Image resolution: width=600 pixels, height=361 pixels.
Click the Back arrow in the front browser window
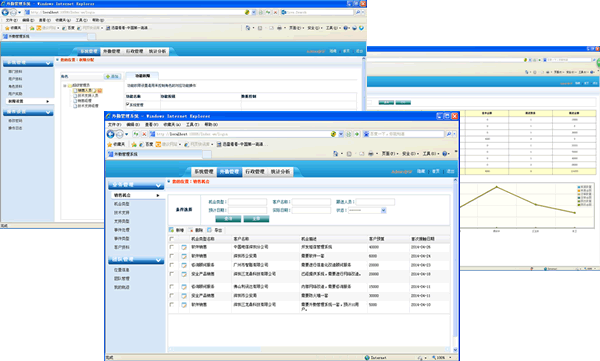coord(111,134)
